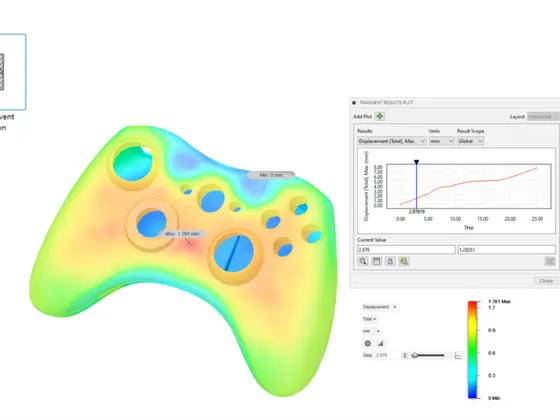Screen dimensions: 560x420
Task: Click the Step slider handle in legend
Action: pyautogui.click(x=415, y=355)
